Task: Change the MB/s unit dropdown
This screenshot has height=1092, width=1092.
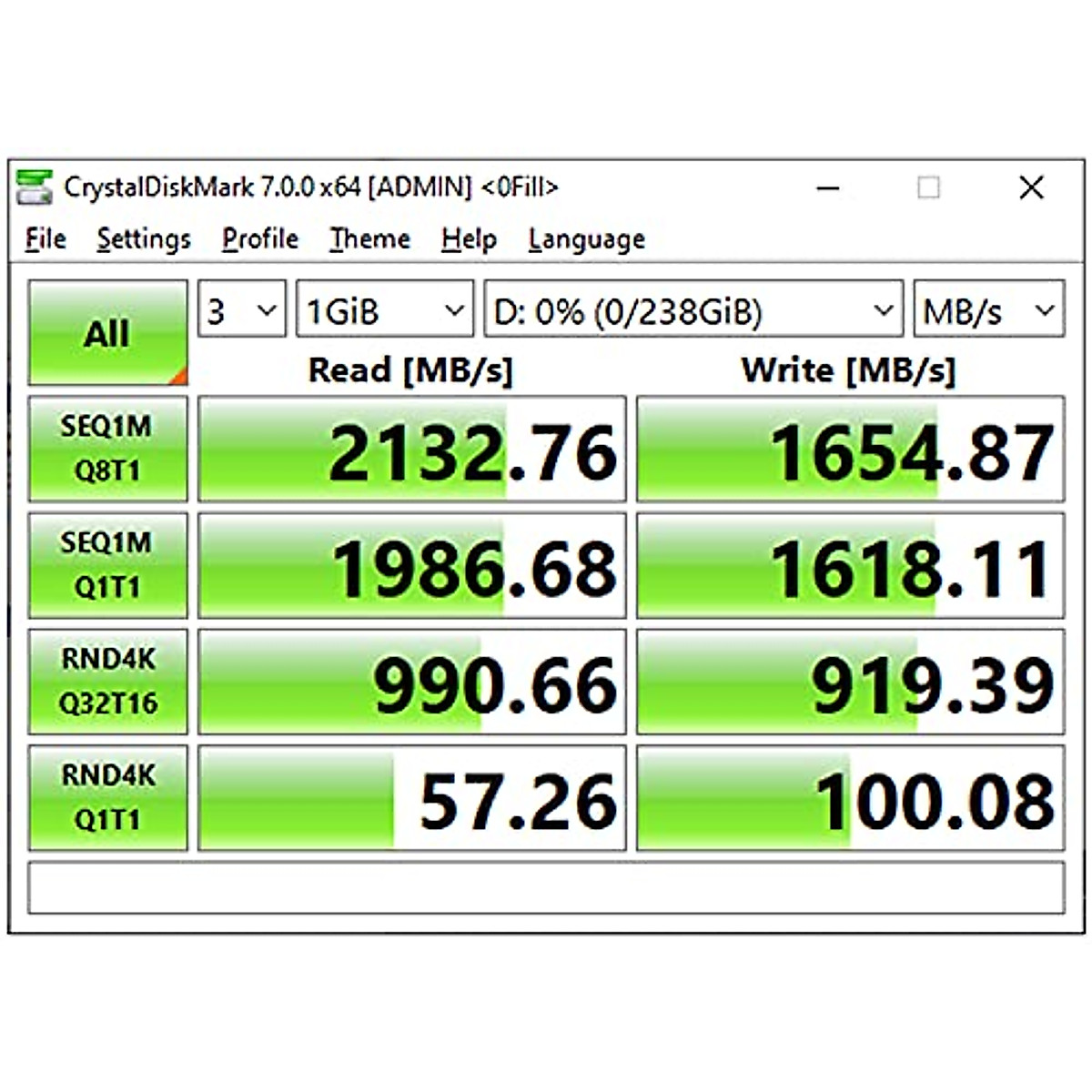Action: tap(988, 310)
